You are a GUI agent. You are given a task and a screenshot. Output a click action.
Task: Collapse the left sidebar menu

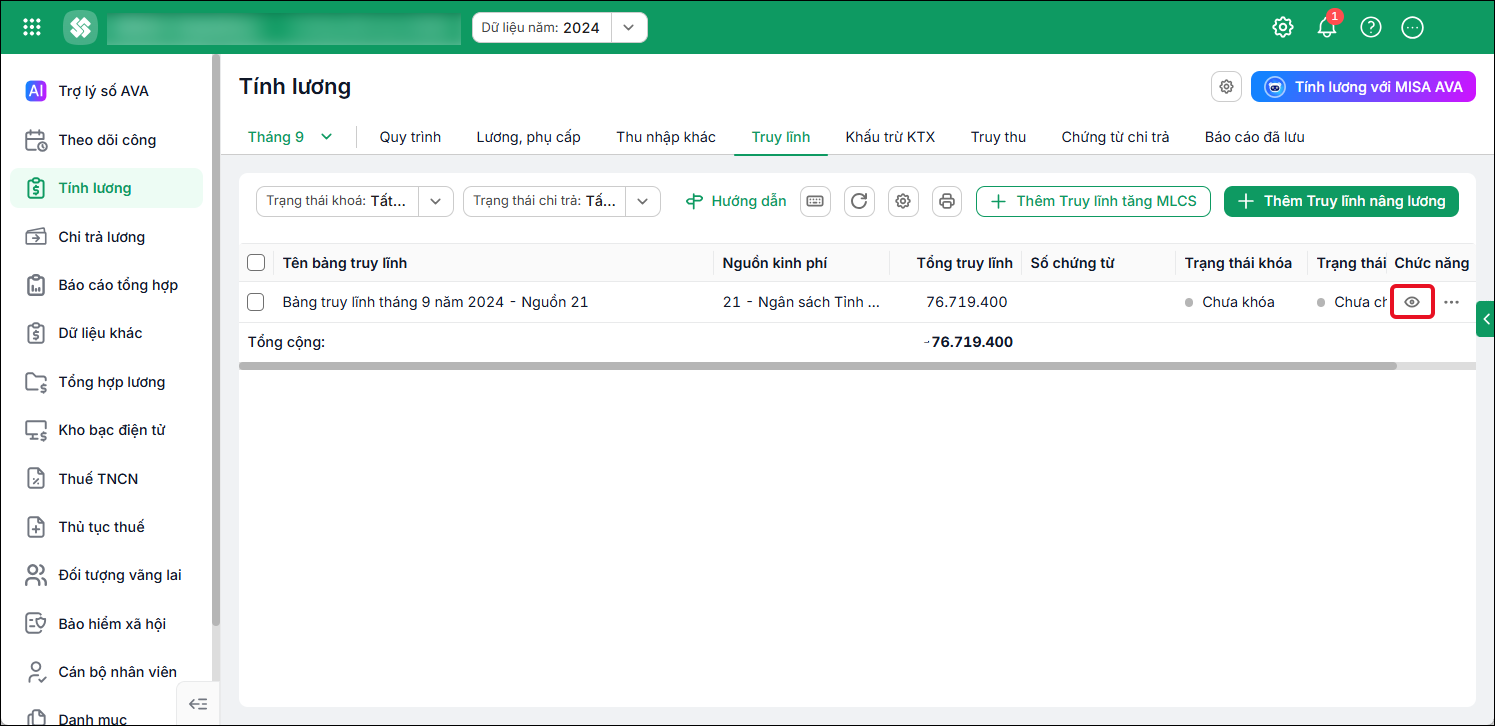pos(198,704)
